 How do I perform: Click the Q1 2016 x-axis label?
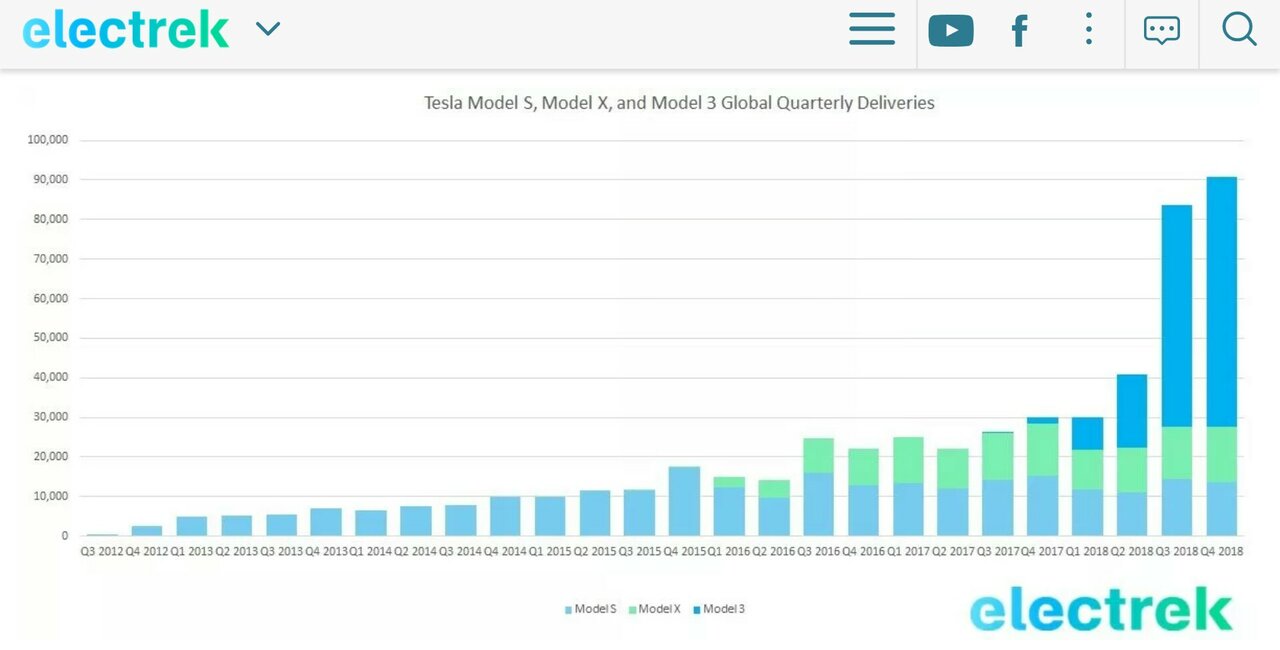(730, 551)
